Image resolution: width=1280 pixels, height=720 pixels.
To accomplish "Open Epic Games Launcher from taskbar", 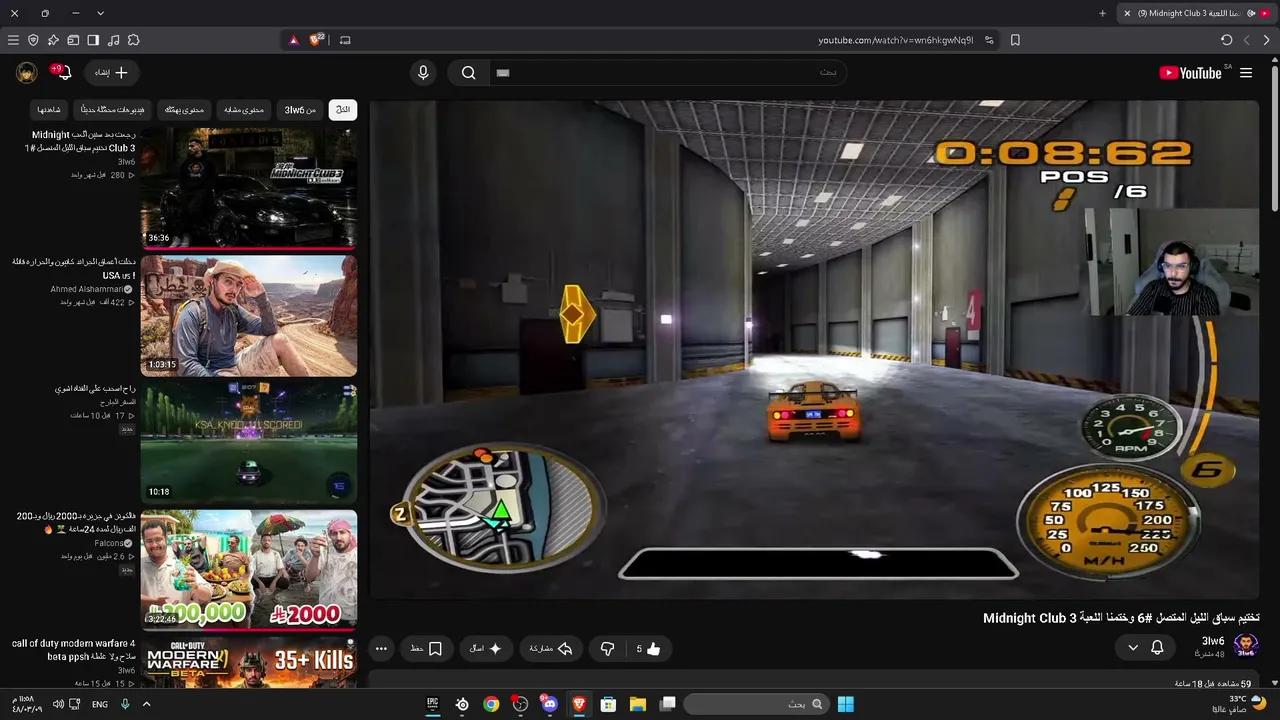I will pyautogui.click(x=433, y=704).
